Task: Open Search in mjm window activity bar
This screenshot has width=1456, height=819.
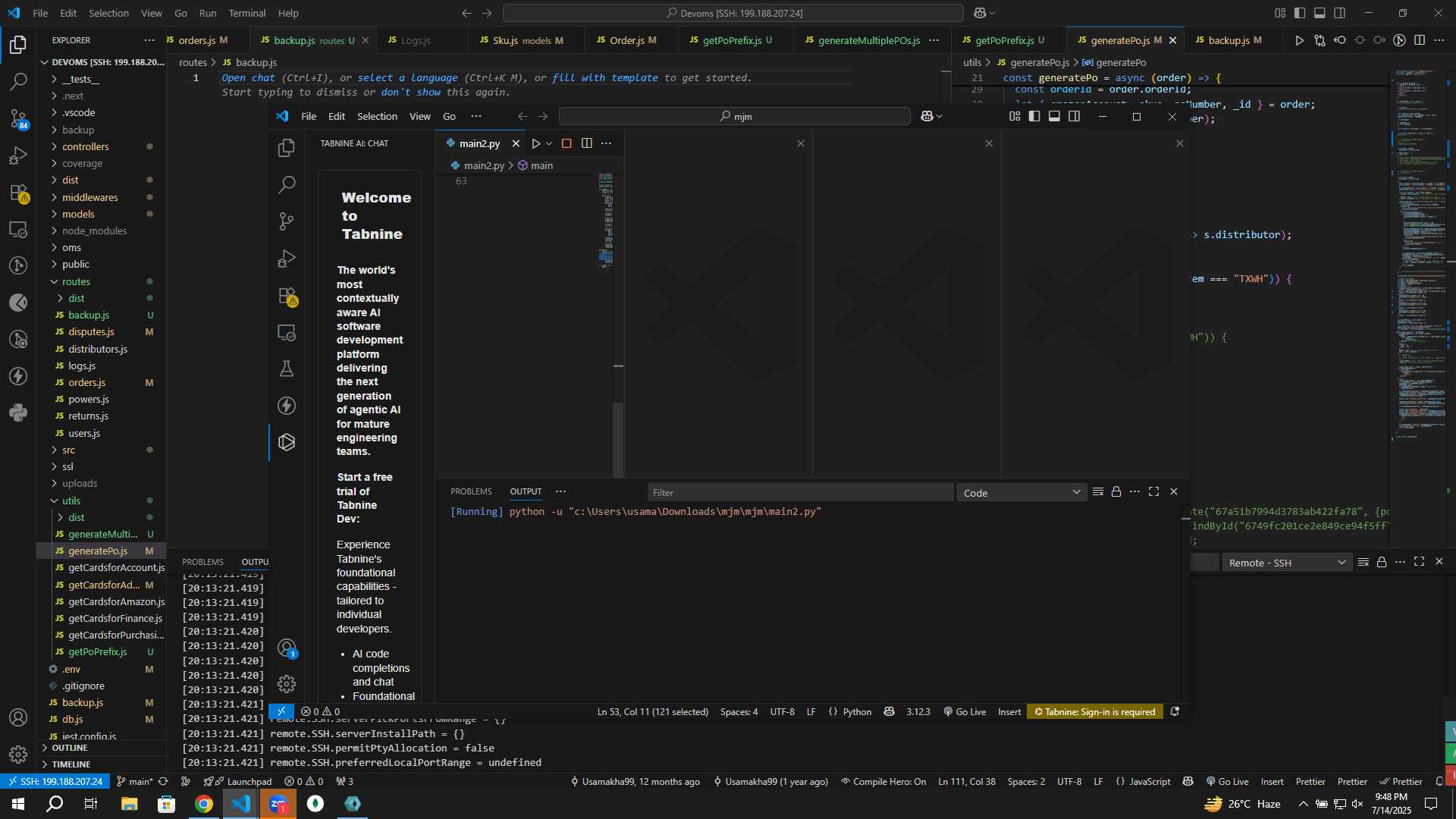Action: tap(287, 184)
